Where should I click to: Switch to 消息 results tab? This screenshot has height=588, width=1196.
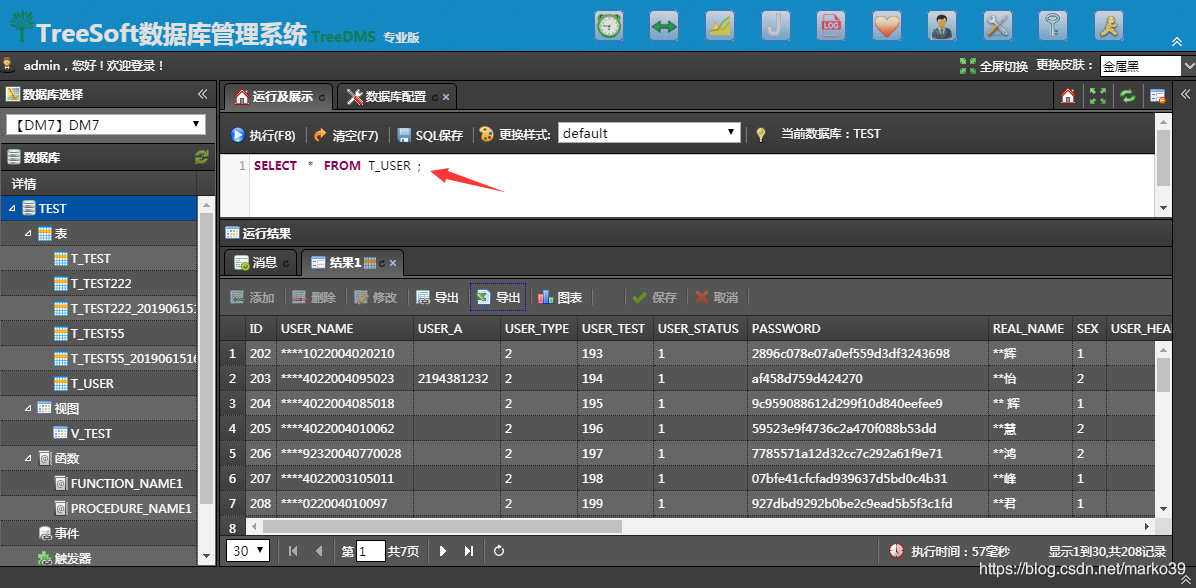(x=260, y=262)
